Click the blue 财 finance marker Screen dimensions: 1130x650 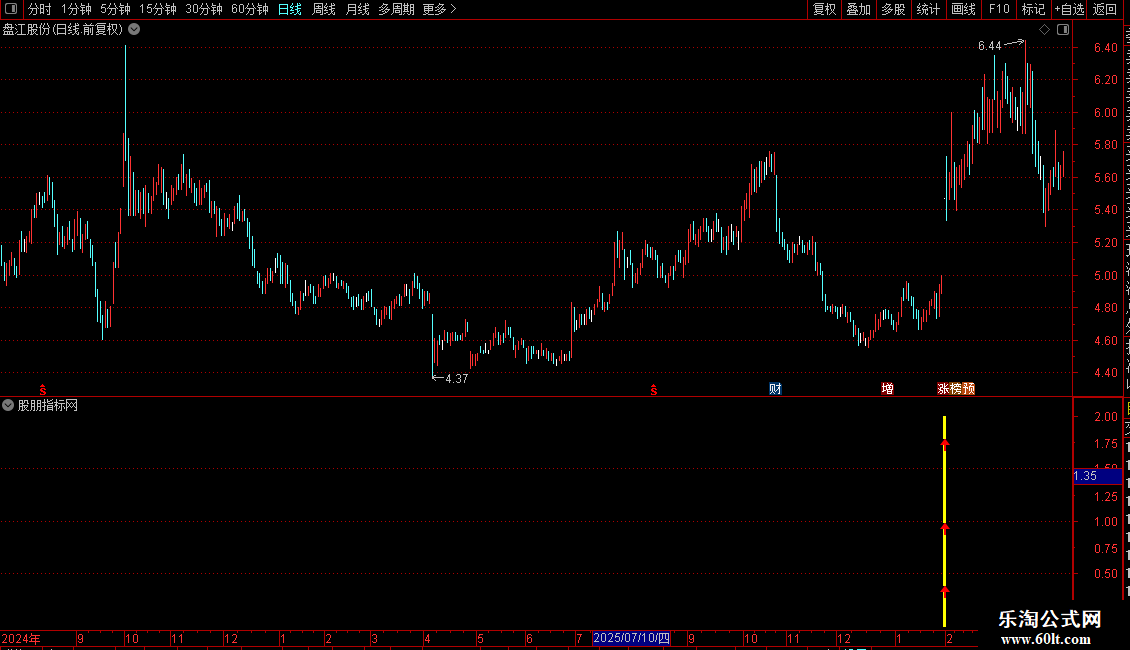775,389
